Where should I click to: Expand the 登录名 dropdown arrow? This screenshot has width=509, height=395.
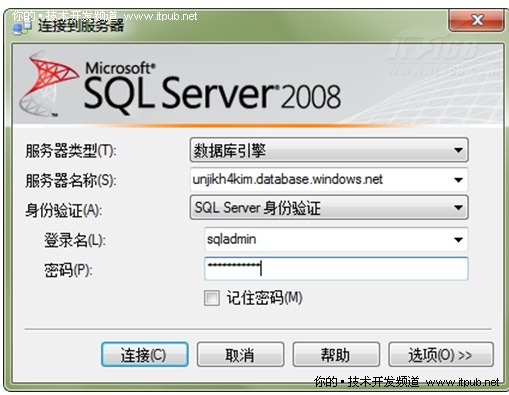pyautogui.click(x=458, y=240)
